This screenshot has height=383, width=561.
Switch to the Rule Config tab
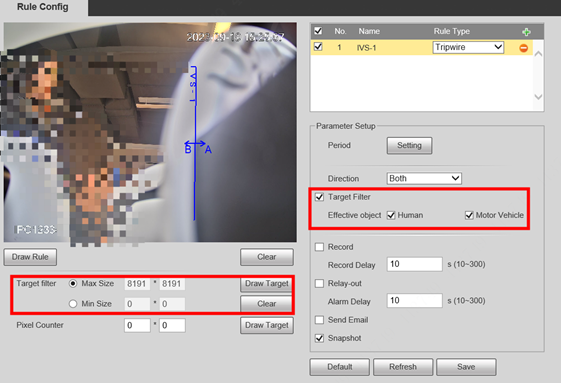click(43, 7)
